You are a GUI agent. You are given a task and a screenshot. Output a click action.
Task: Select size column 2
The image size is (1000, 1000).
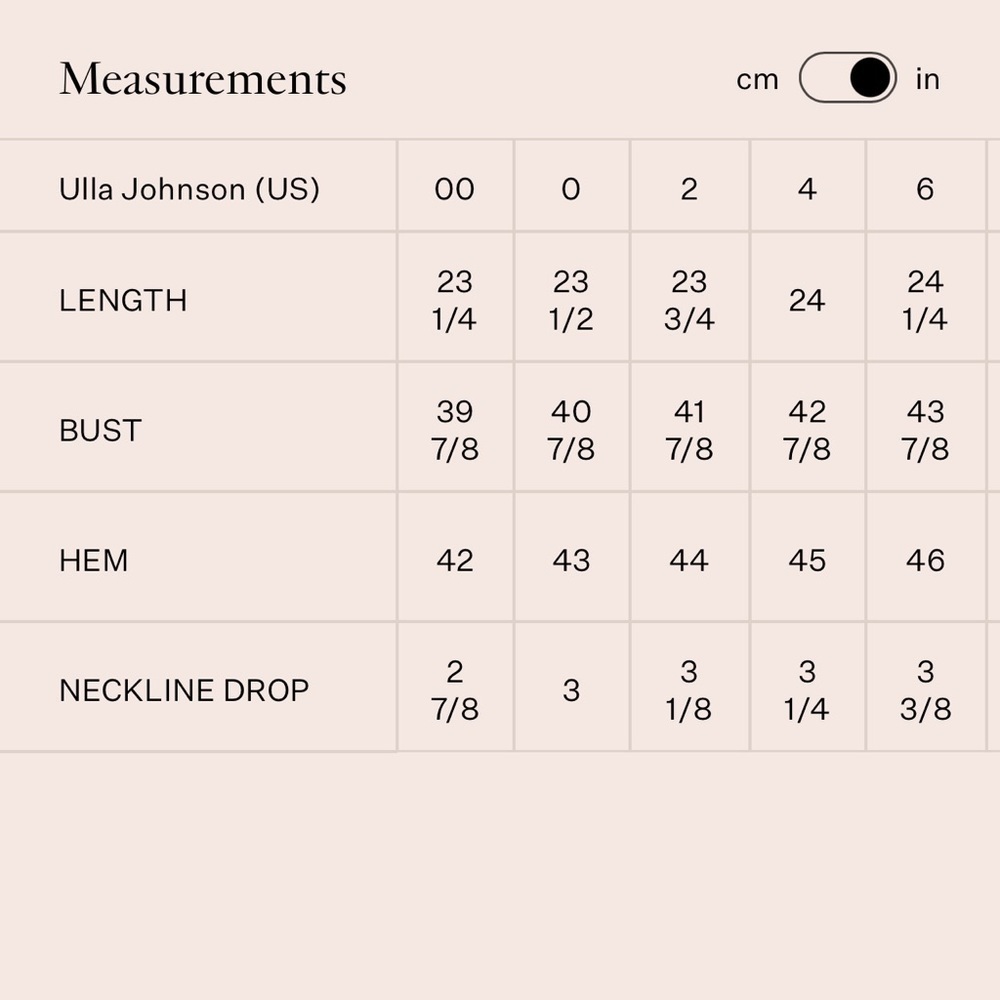tap(689, 188)
